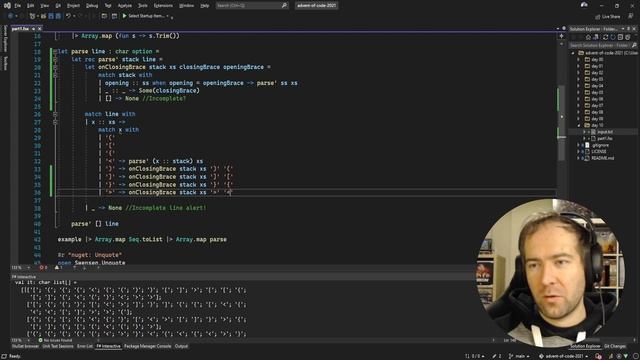Click the Sync icon in Solution Explorer toolbar

pyautogui.click(x=605, y=37)
